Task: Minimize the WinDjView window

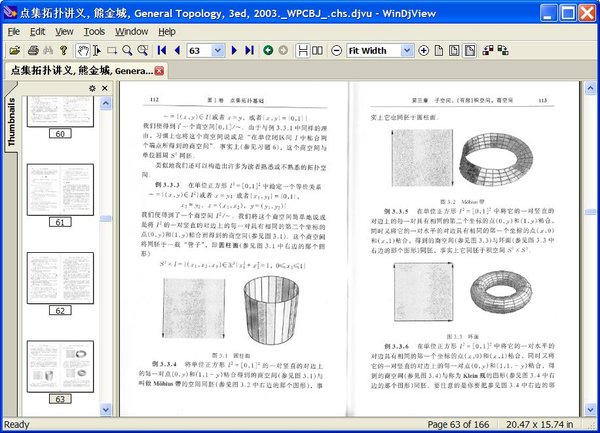Action: point(548,13)
